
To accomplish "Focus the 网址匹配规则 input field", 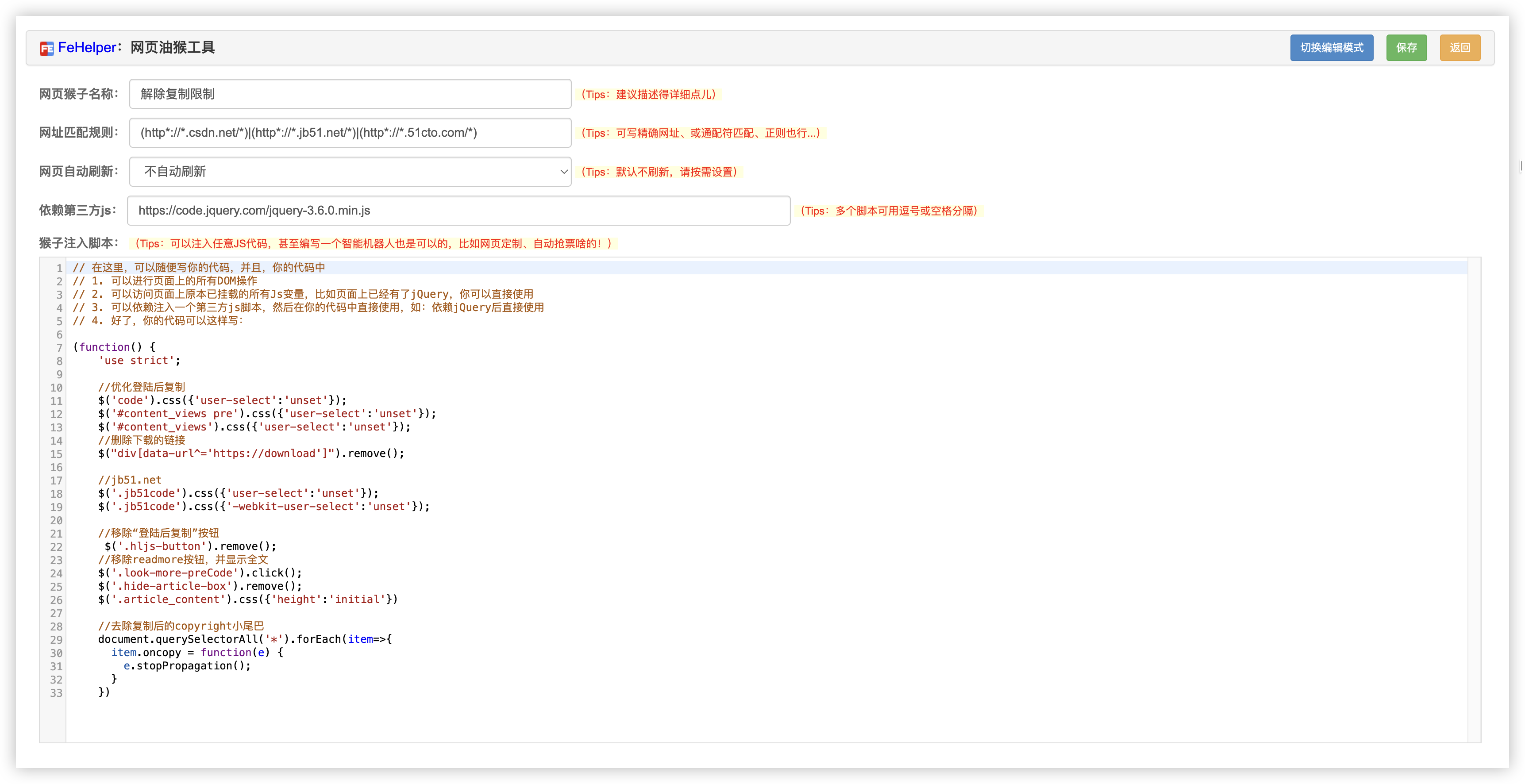I will coord(350,133).
